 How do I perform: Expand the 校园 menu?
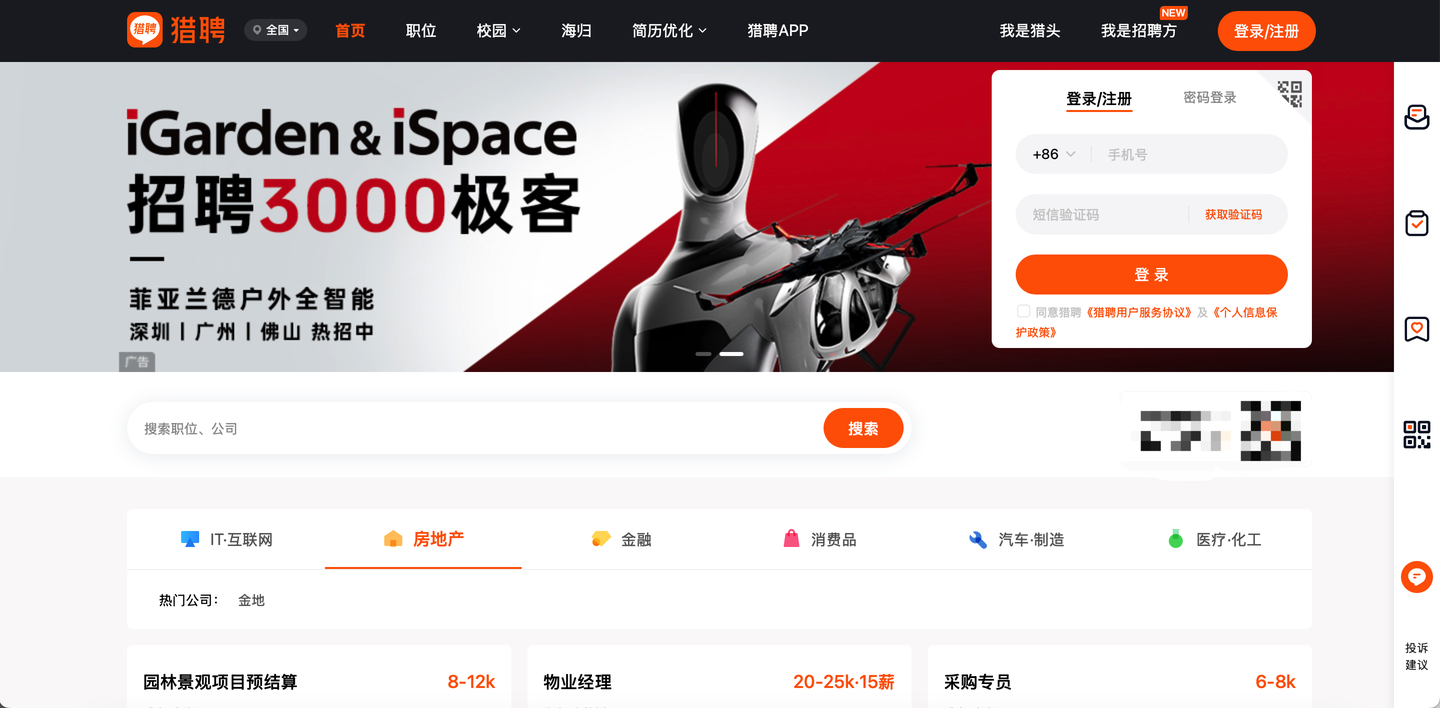tap(499, 31)
